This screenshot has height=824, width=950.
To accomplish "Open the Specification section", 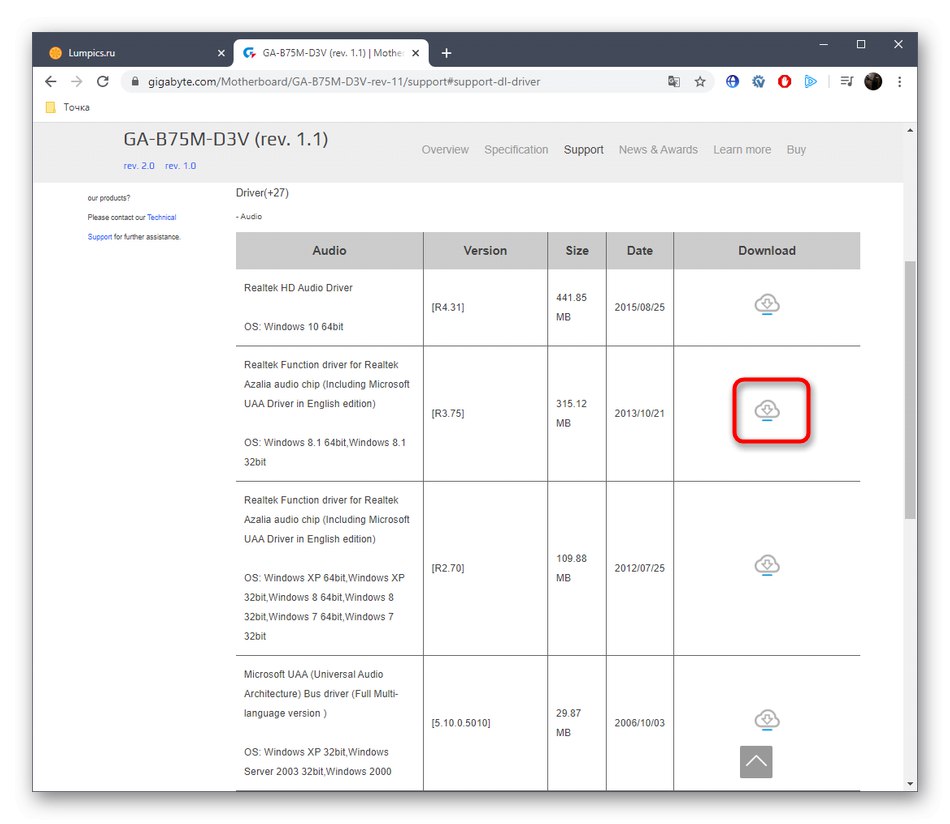I will (x=516, y=150).
